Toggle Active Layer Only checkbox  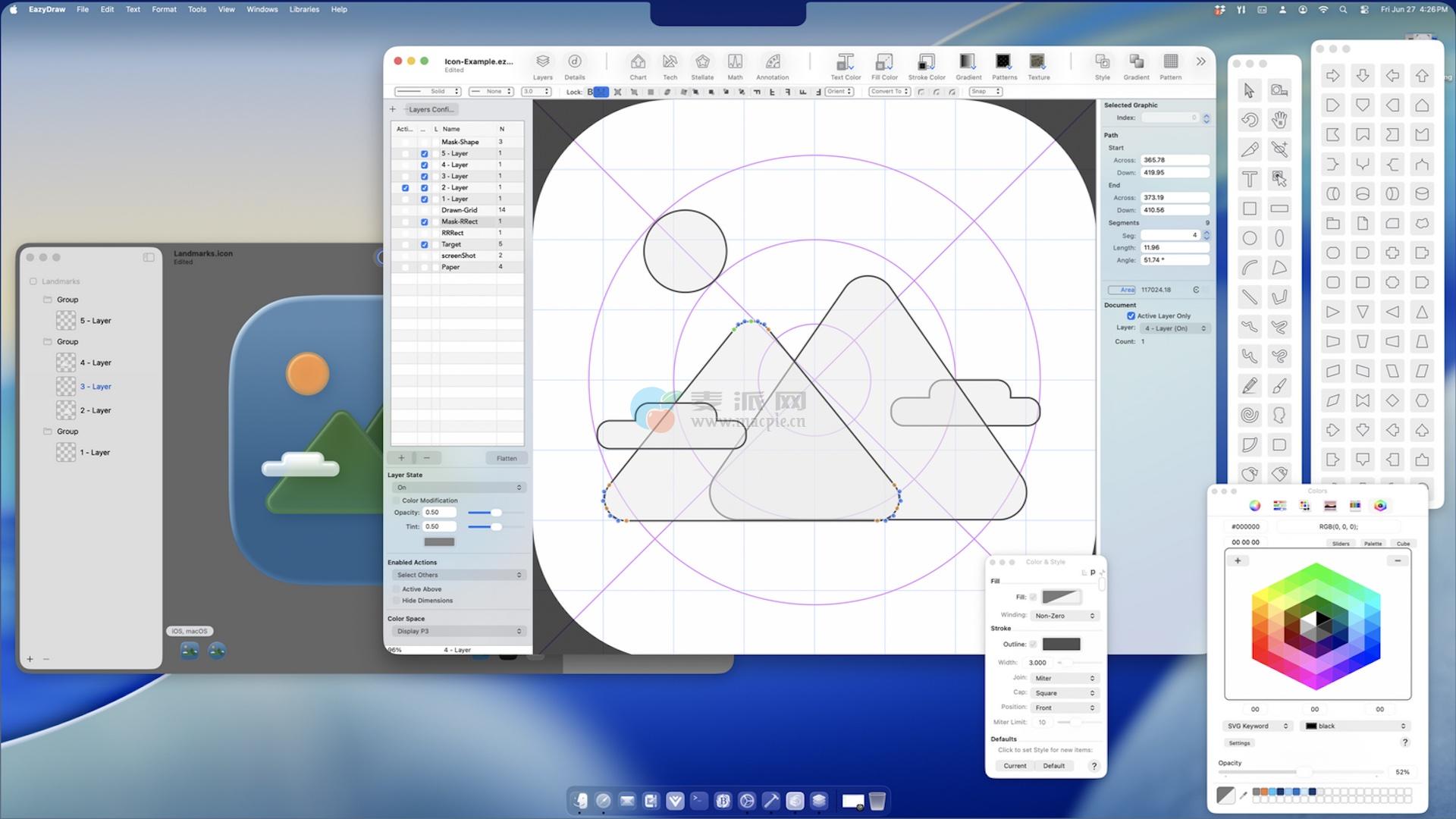coord(1131,316)
